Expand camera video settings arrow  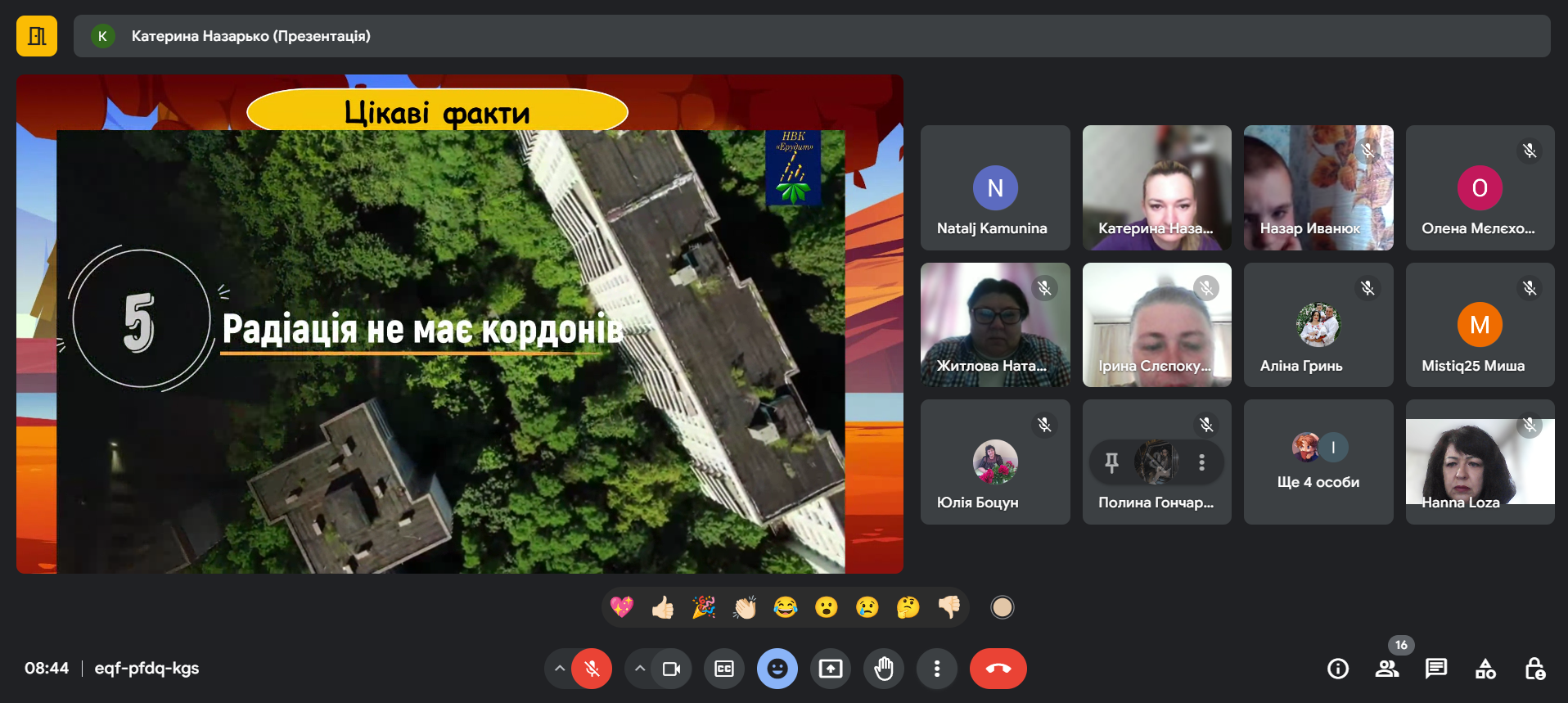640,669
